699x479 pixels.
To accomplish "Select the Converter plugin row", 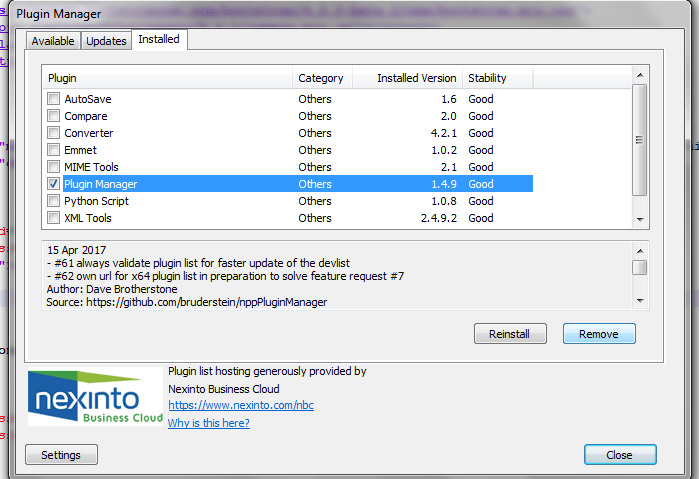I will [290, 133].
